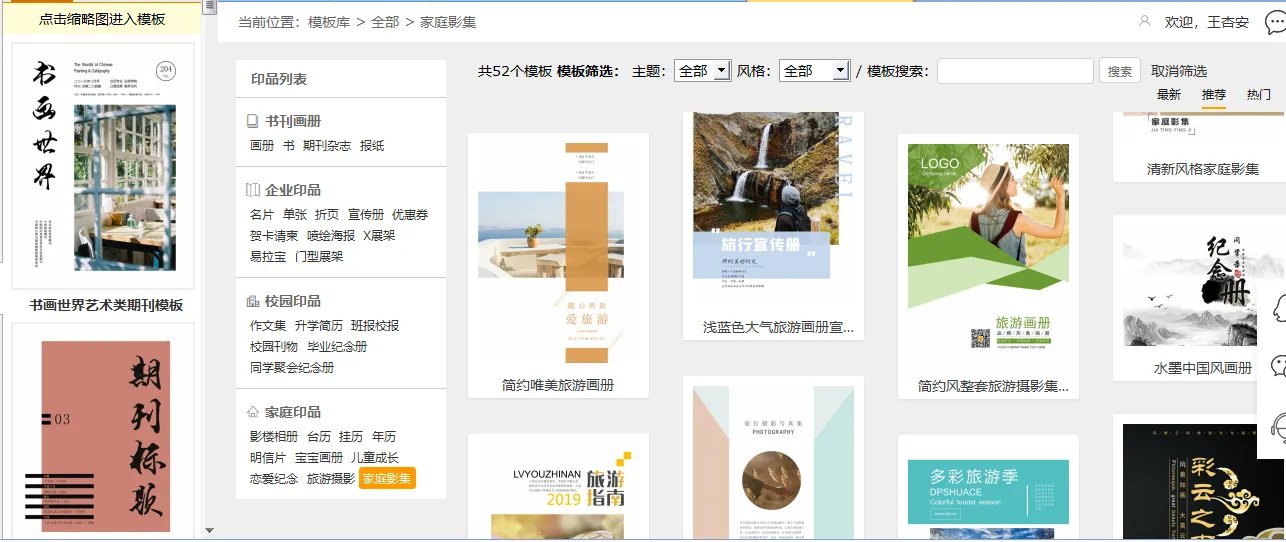
Task: Open 简约唯美旅游画册 template thumbnail
Action: pos(558,251)
